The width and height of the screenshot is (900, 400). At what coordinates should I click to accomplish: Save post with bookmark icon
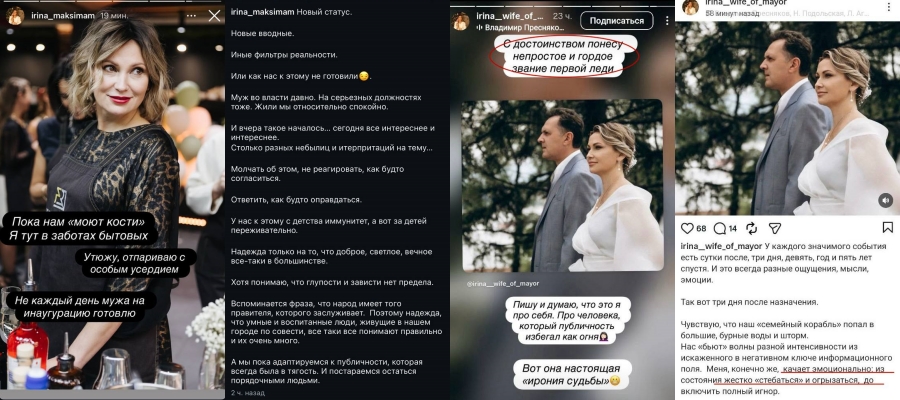pyautogui.click(x=887, y=228)
